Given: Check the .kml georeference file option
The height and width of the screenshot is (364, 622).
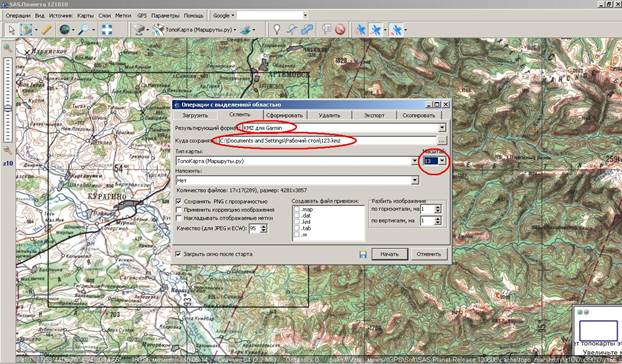Looking at the screenshot, I should pos(297,222).
